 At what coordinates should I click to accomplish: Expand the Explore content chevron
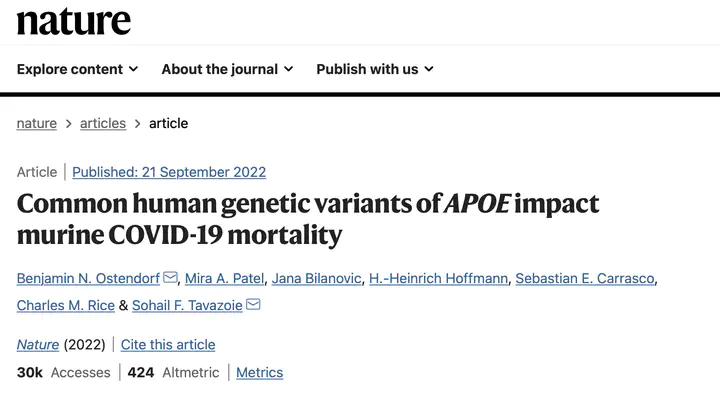(x=133, y=69)
